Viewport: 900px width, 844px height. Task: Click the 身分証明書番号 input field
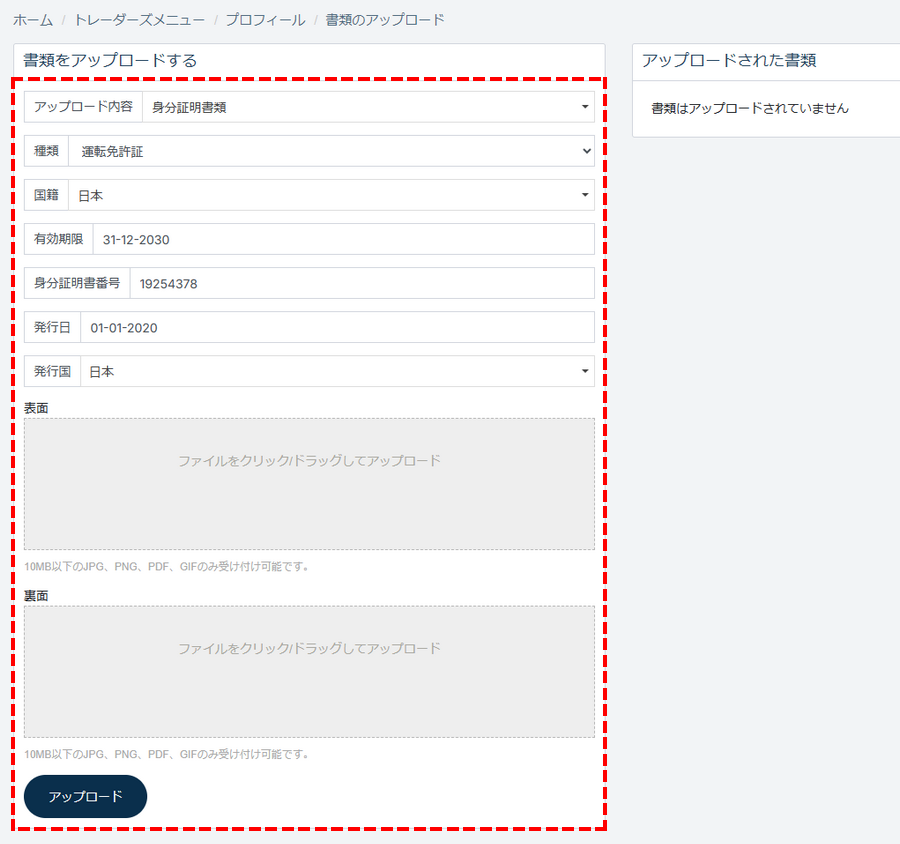362,283
